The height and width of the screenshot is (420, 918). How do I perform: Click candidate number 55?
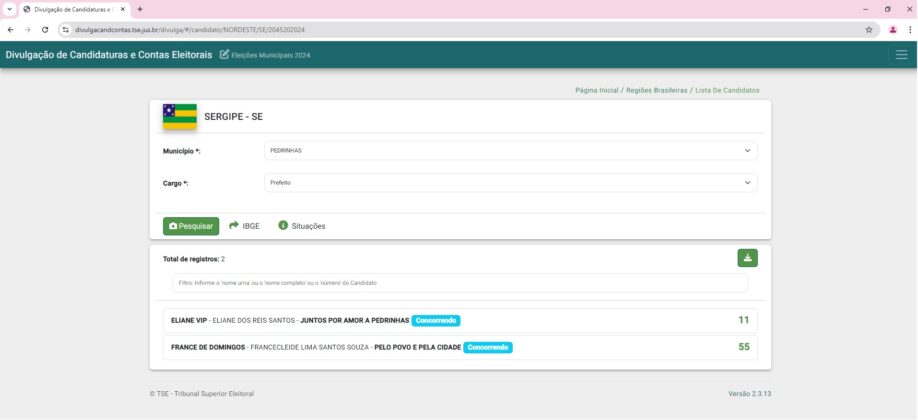[x=744, y=347]
